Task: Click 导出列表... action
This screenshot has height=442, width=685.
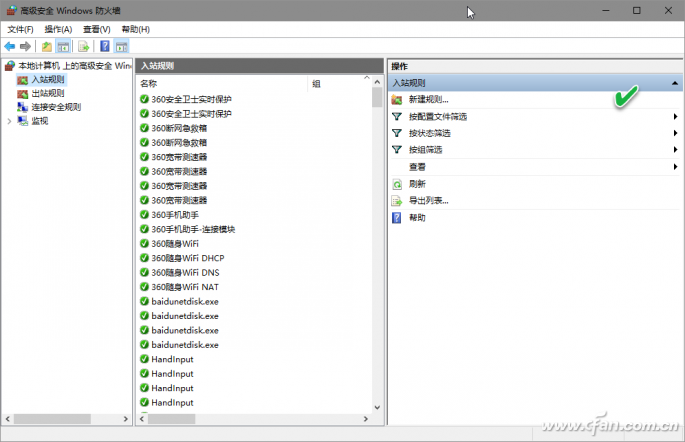Action: (x=428, y=201)
